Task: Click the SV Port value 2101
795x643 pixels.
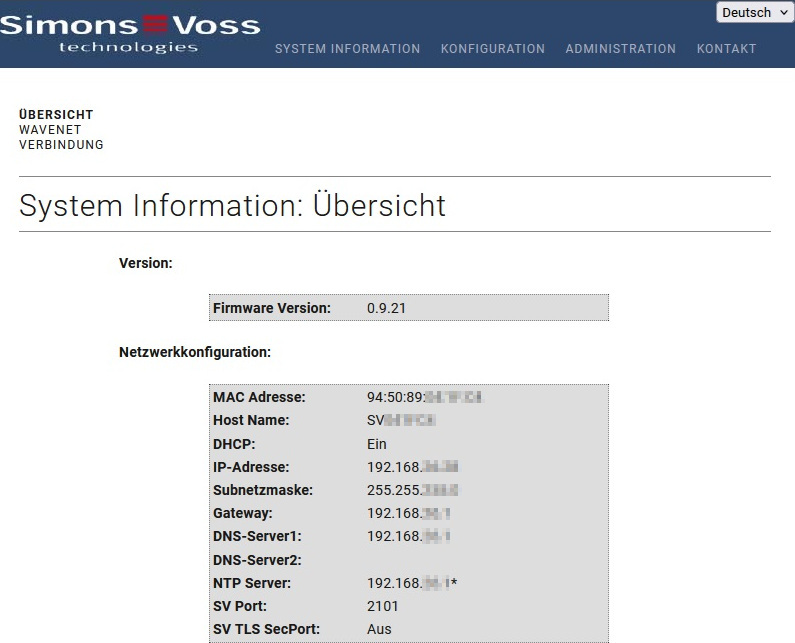Action: coord(383,606)
